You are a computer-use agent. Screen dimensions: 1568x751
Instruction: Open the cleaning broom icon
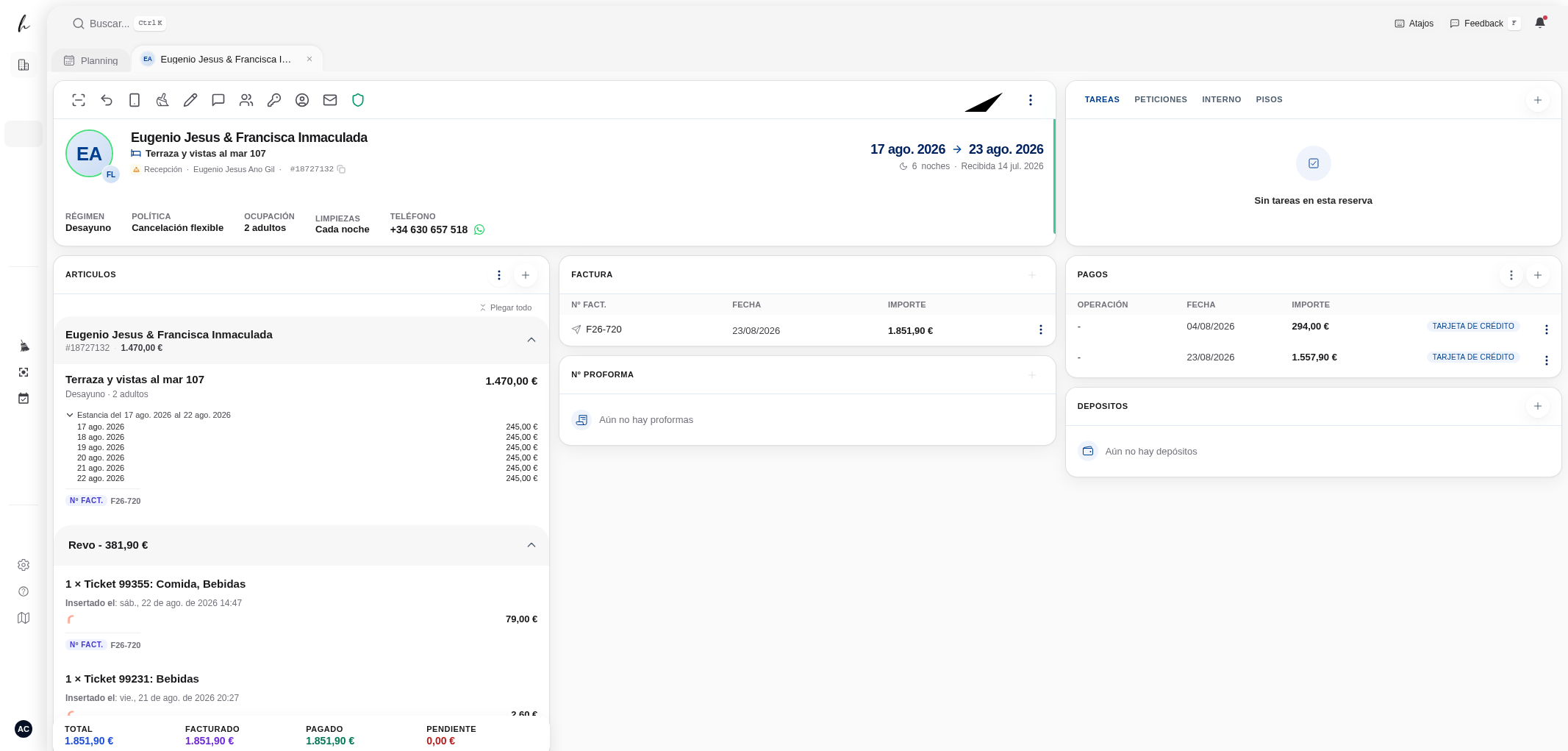coord(162,100)
